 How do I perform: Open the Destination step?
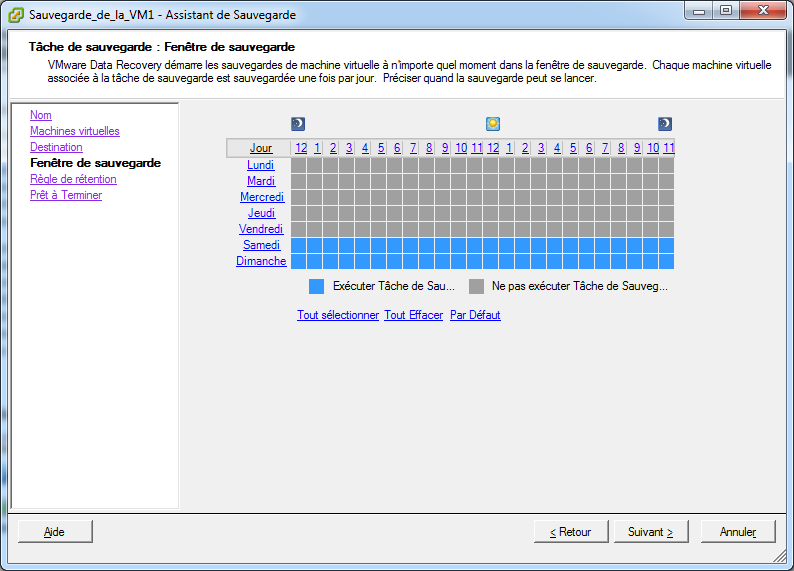(x=56, y=147)
